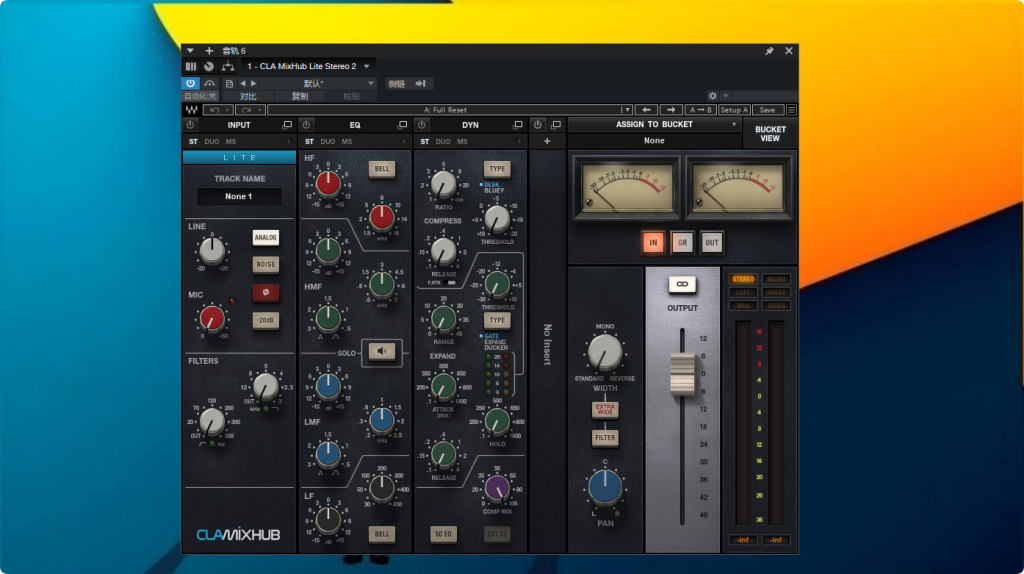
Task: Toggle the INPUT module power button
Action: [191, 125]
